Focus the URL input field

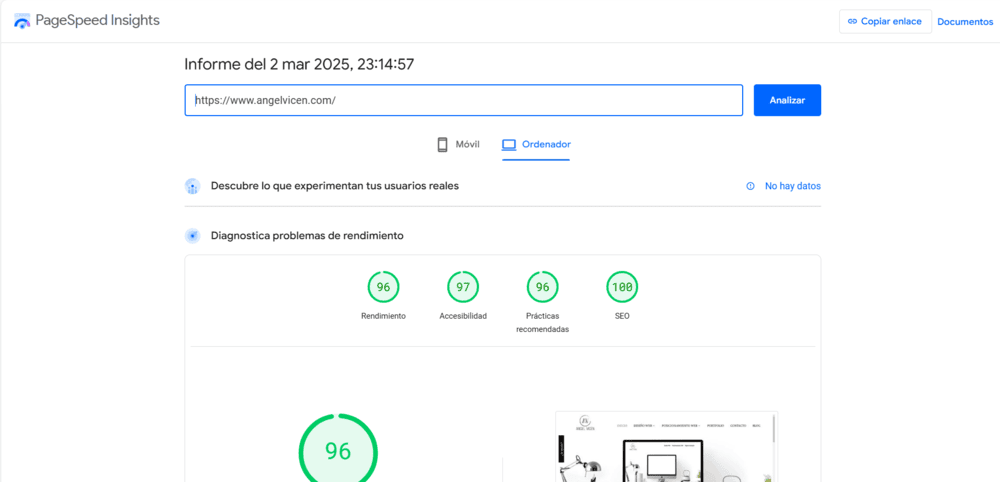point(464,100)
